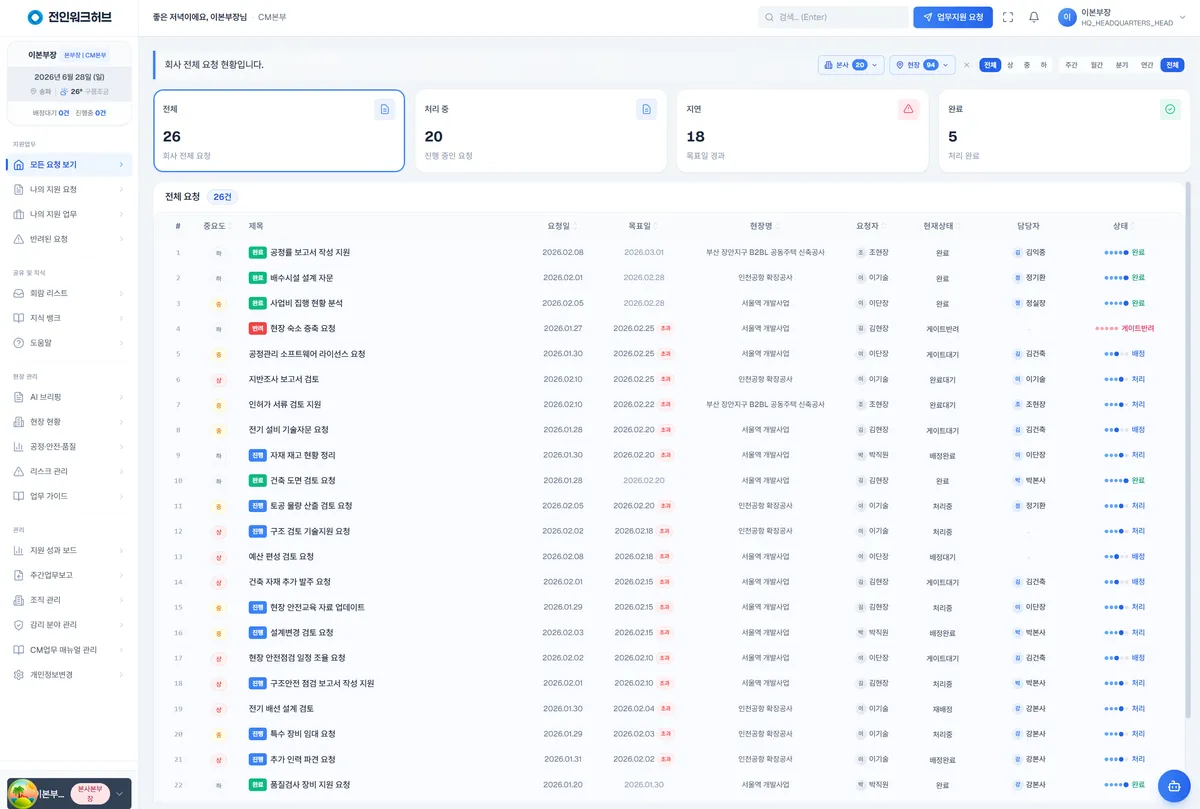This screenshot has width=1200, height=809.
Task: Click the home icon beside 모든 요청 보기
Action: (x=19, y=164)
